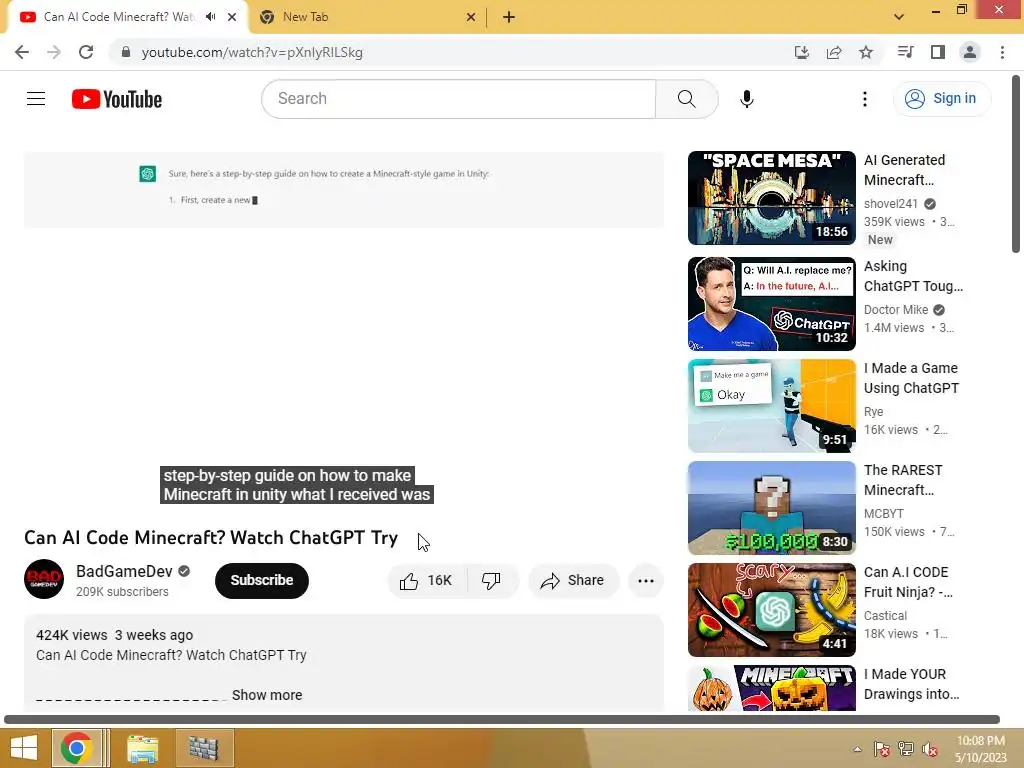Screen dimensions: 1024x768
Task: Open $100,000 RAREST Minecraft thumbnail
Action: [771, 507]
